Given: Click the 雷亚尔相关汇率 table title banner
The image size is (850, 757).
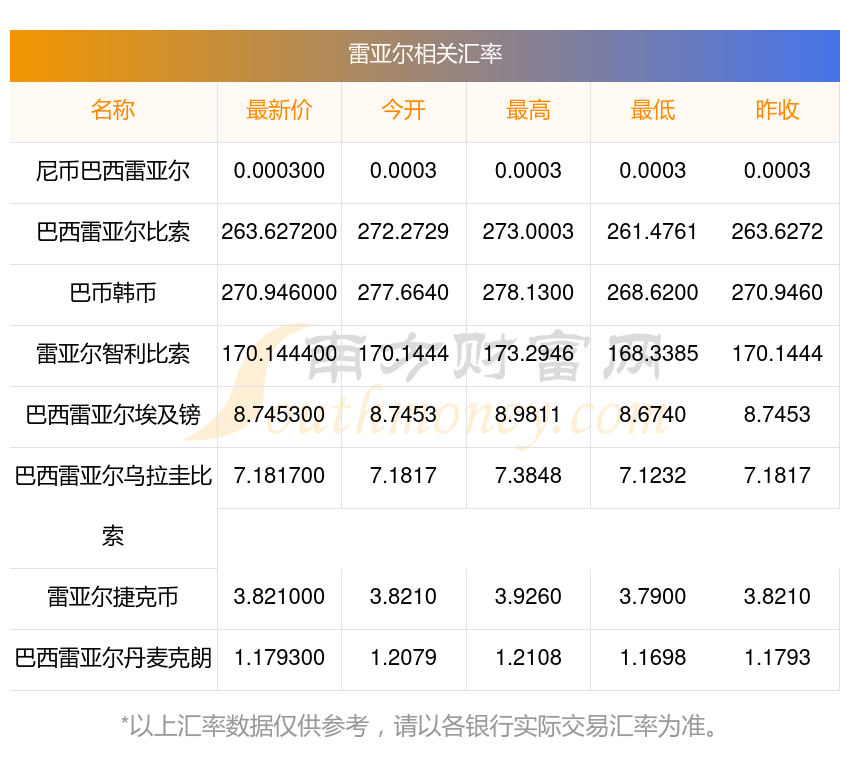Looking at the screenshot, I should 424,54.
